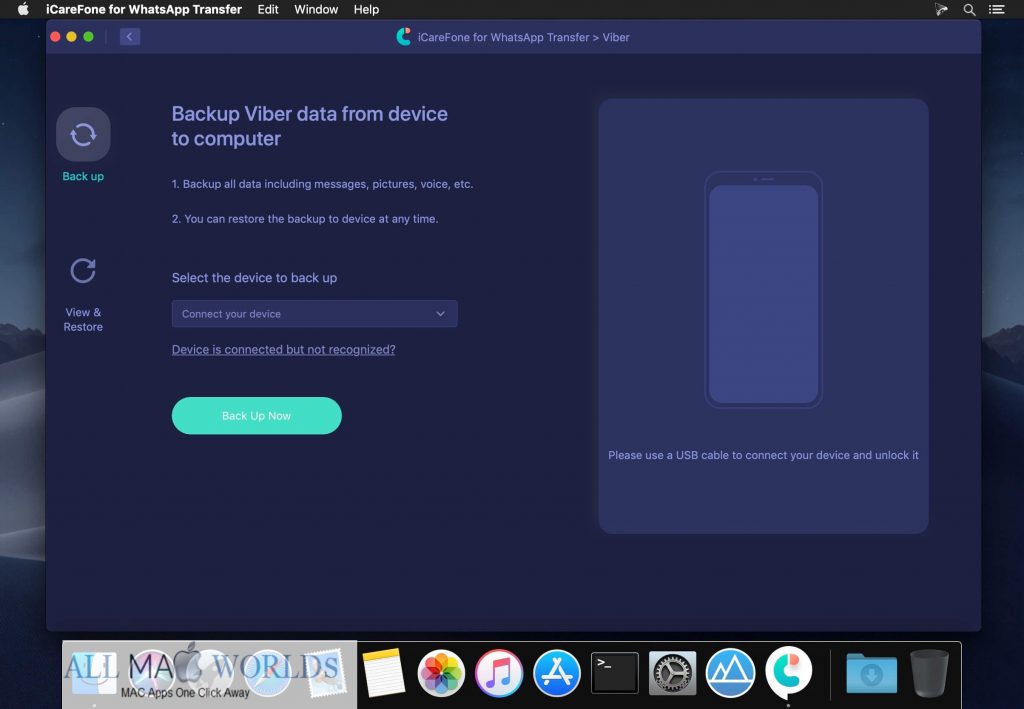
Task: Click the 'restore the backup to device' line
Action: (305, 219)
